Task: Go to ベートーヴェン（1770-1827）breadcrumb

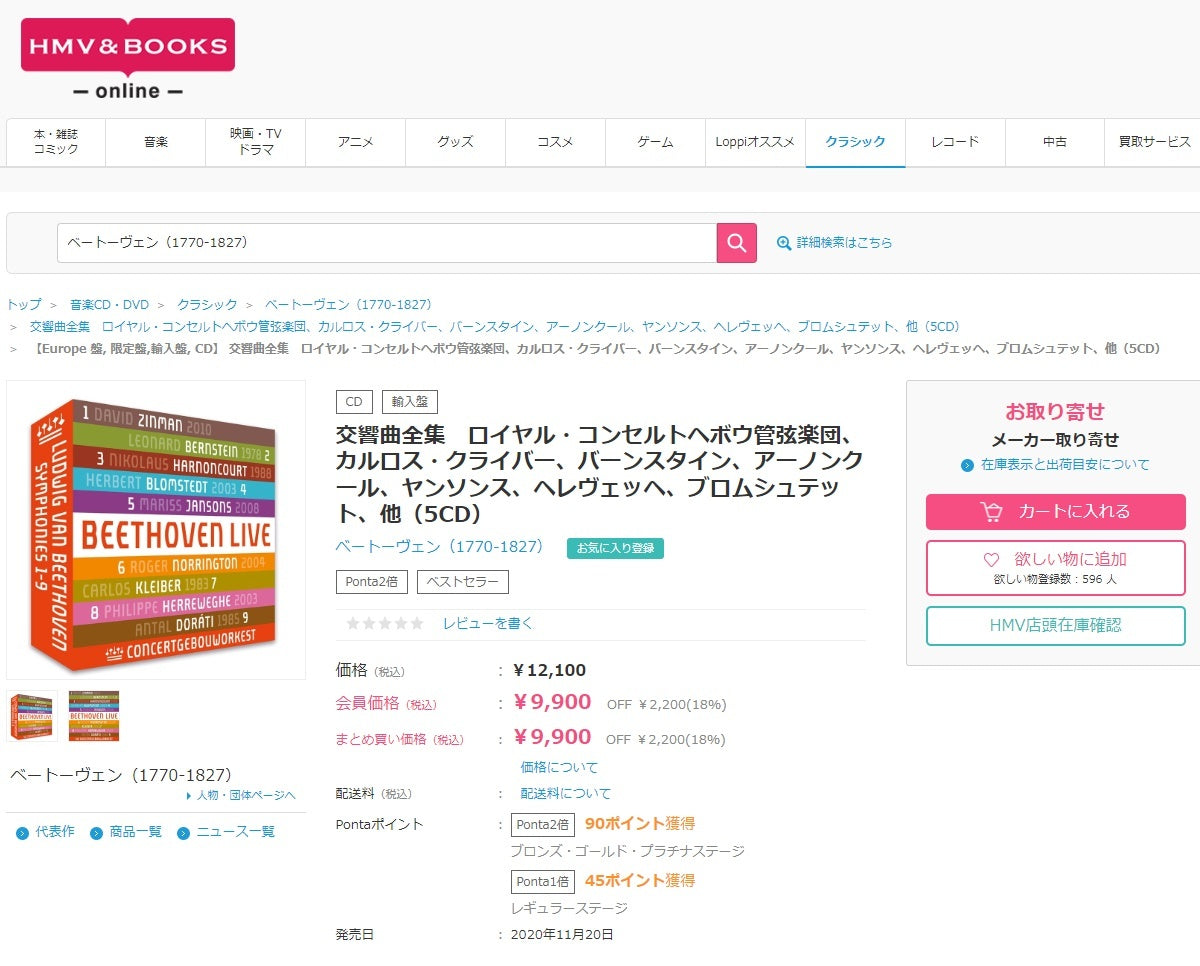Action: click(x=348, y=304)
